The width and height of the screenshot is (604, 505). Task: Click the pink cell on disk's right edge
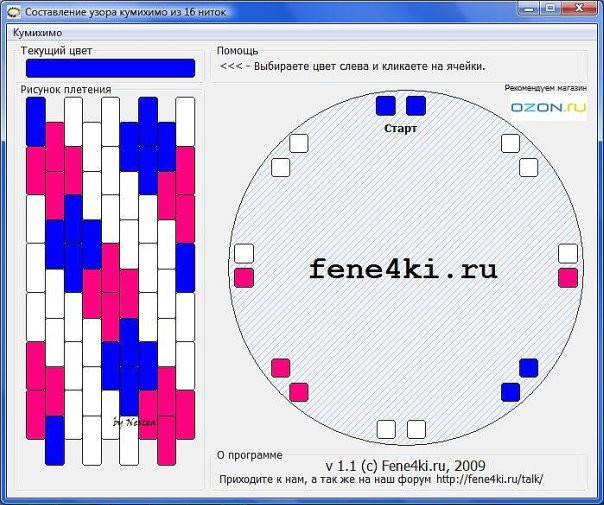568,278
